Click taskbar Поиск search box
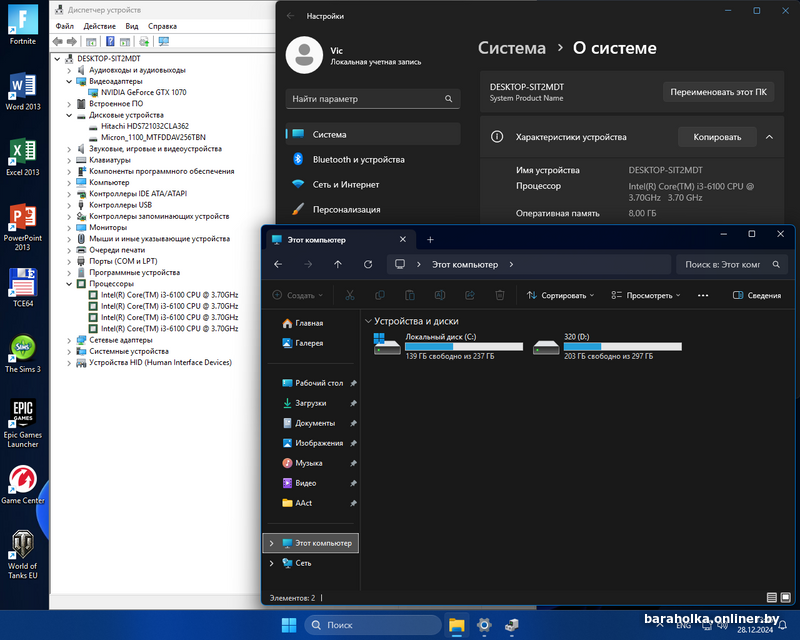Image resolution: width=800 pixels, height=640 pixels. (x=372, y=625)
